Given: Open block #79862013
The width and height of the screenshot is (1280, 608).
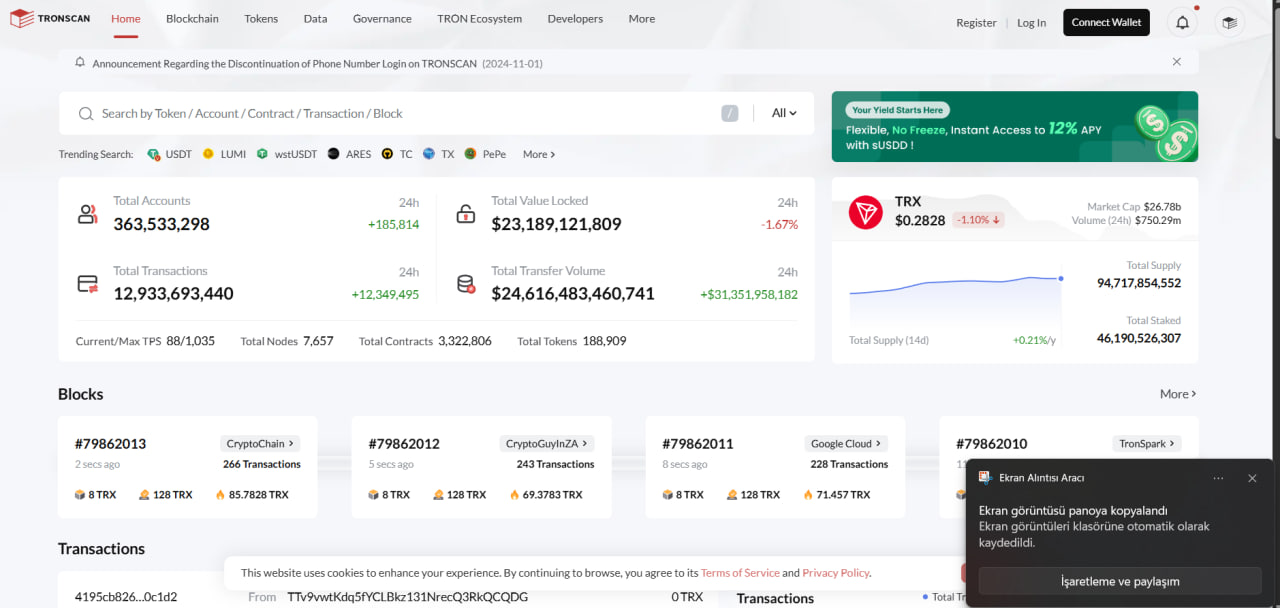Looking at the screenshot, I should (x=110, y=444).
